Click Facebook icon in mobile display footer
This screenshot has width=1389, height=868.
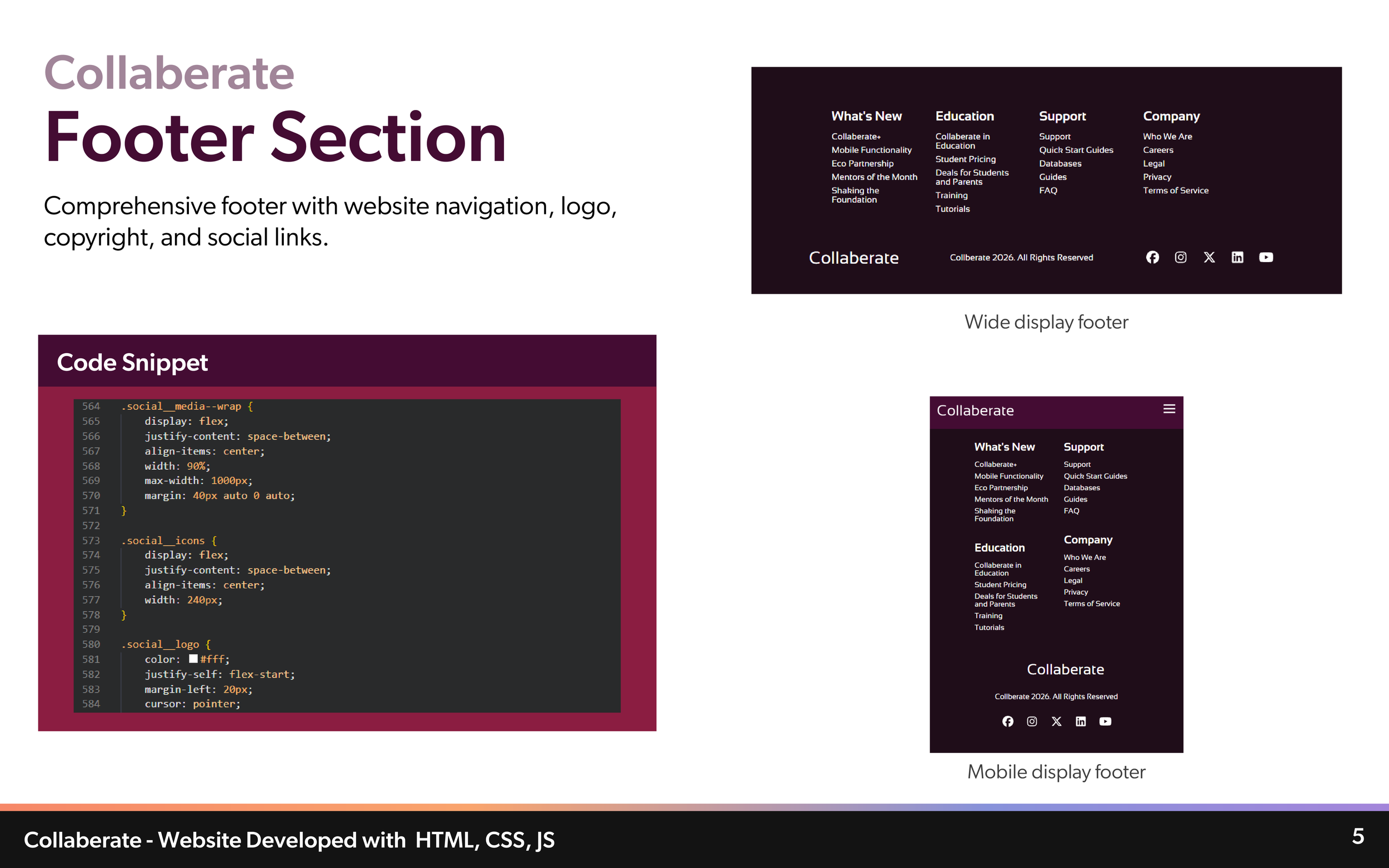tap(1008, 721)
